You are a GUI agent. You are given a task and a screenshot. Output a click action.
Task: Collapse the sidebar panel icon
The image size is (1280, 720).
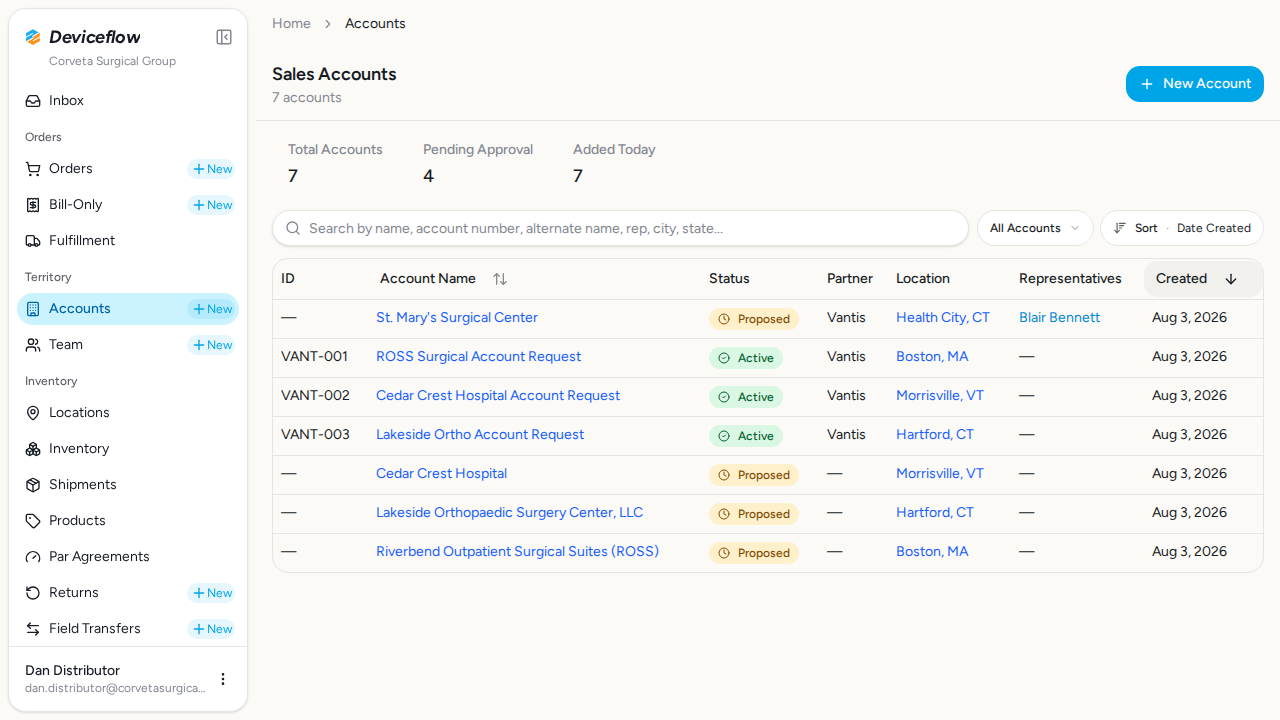coord(224,37)
